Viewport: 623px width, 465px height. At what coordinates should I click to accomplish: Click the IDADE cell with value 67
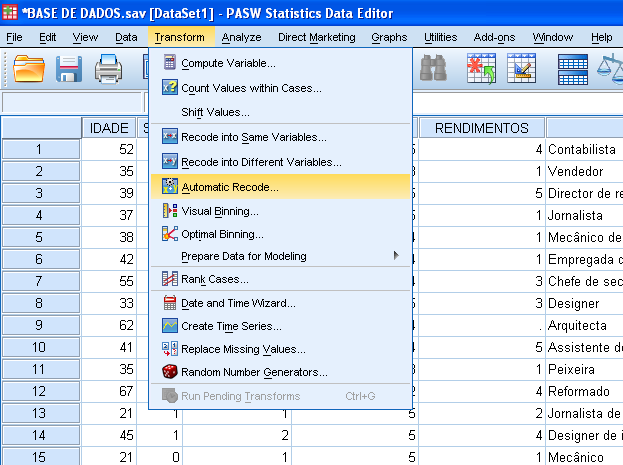[109, 391]
